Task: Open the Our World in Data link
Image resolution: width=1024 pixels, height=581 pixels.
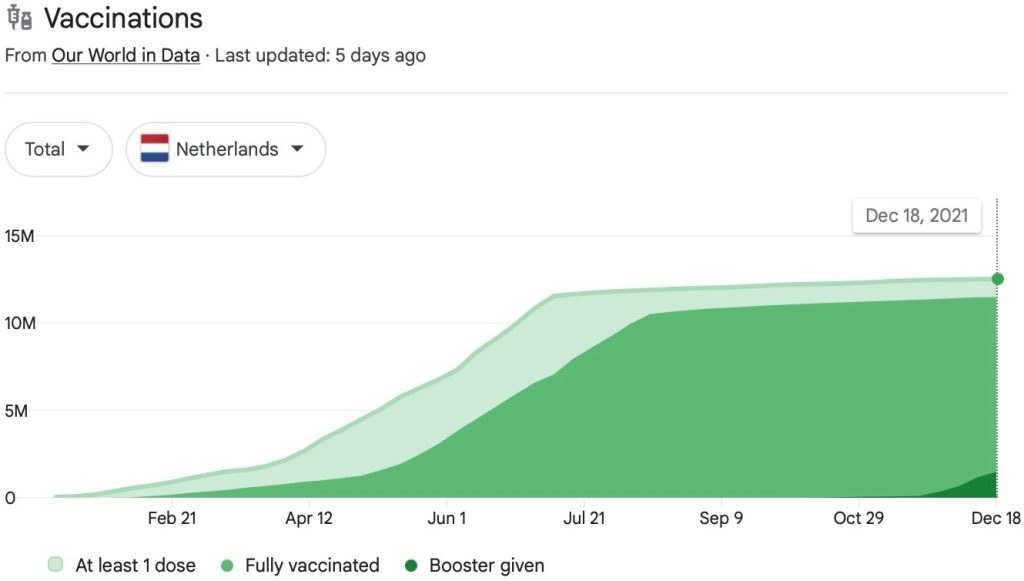Action: (125, 55)
